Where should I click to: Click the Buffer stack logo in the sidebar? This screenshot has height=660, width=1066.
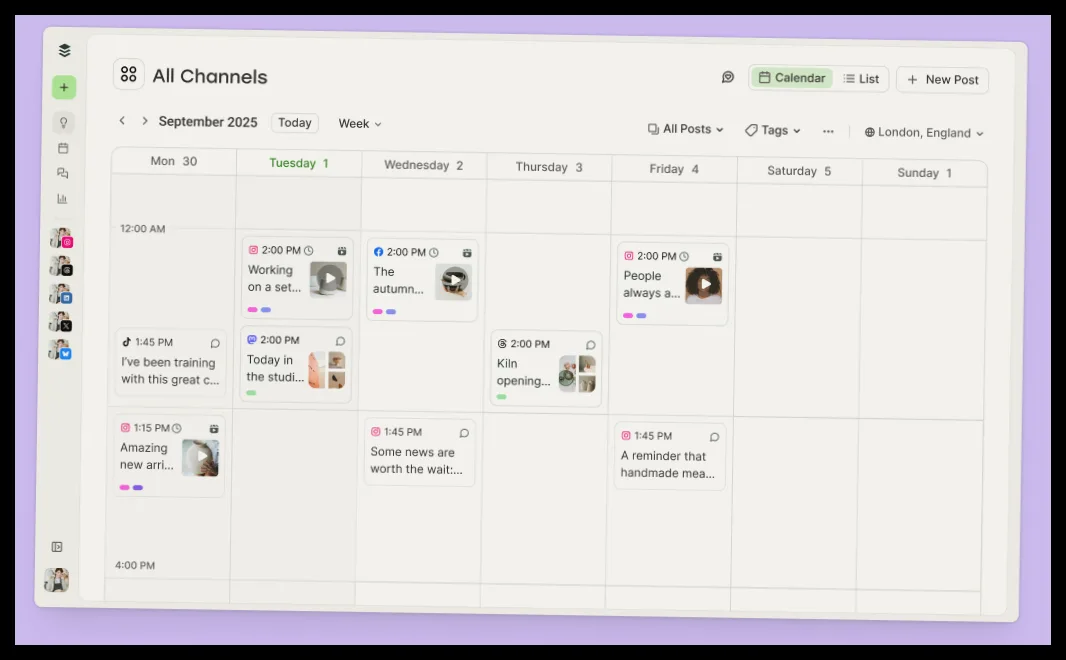pos(65,50)
